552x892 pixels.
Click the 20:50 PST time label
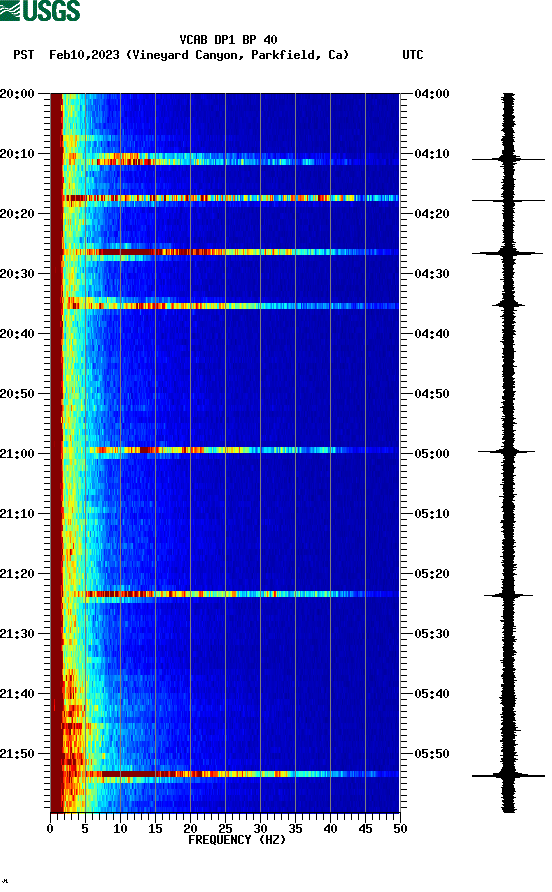tap(18, 394)
